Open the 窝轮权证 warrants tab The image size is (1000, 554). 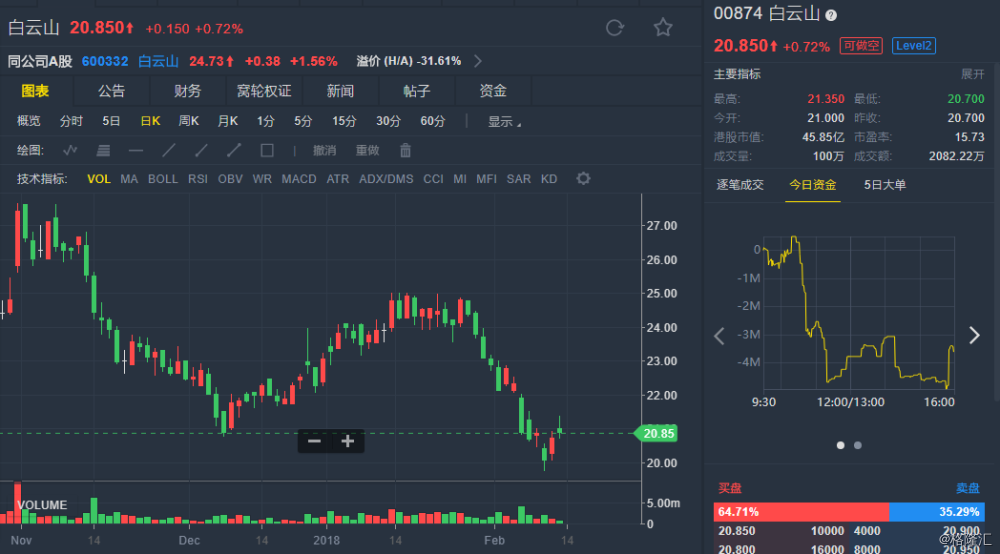264,91
